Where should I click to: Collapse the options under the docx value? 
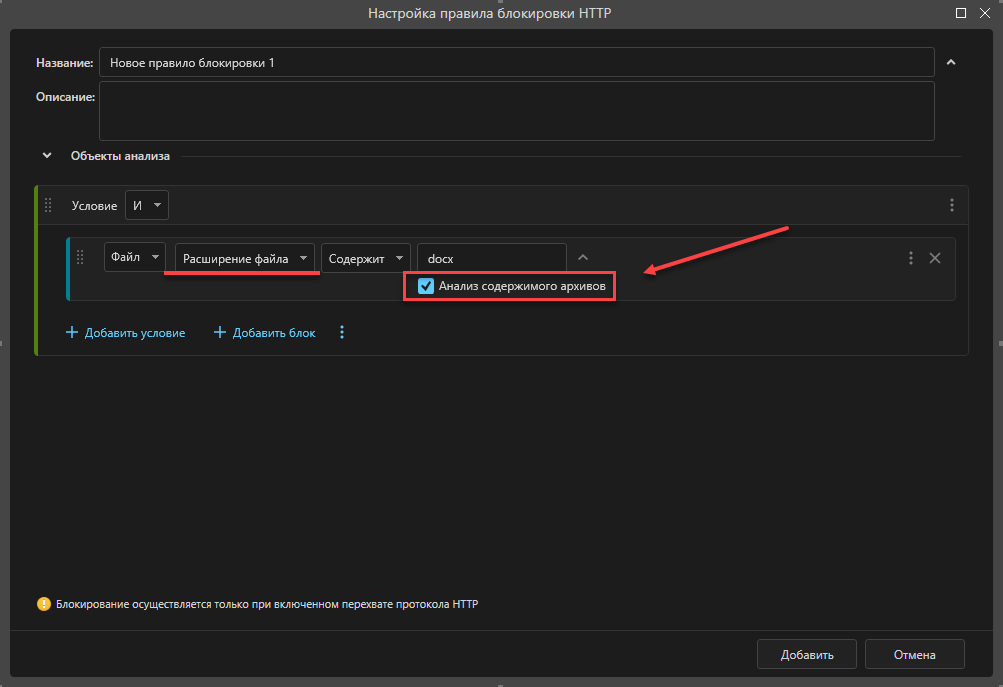pos(583,257)
